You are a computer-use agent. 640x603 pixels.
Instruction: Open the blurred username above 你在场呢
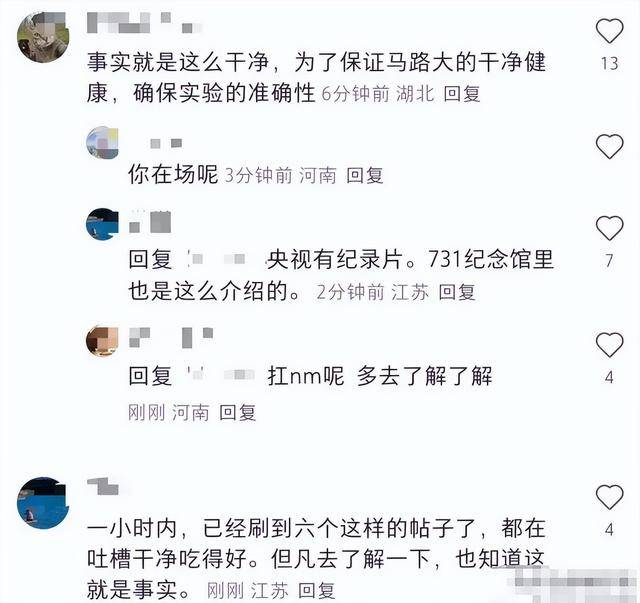(166, 143)
